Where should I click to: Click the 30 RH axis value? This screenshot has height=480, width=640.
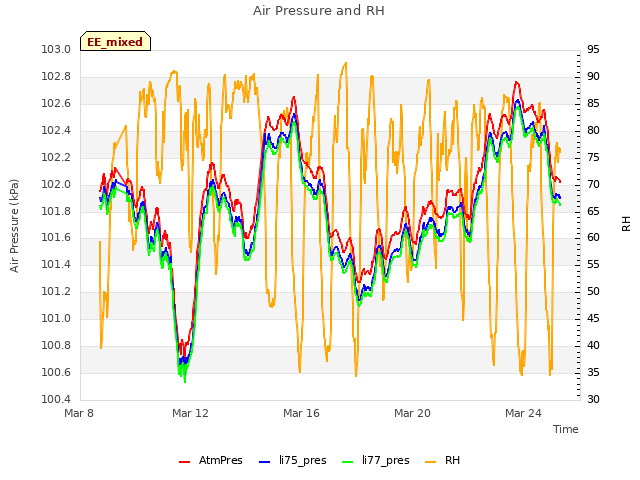593,399
